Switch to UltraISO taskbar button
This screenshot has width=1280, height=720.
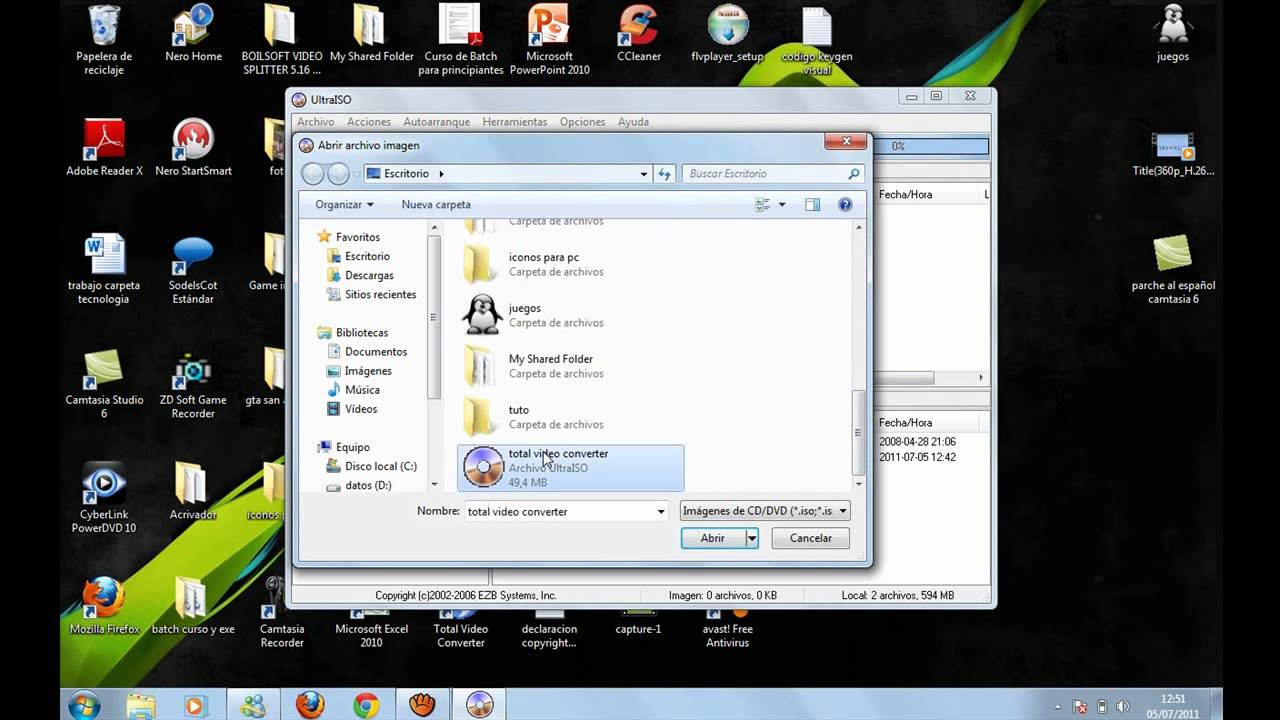pos(479,705)
